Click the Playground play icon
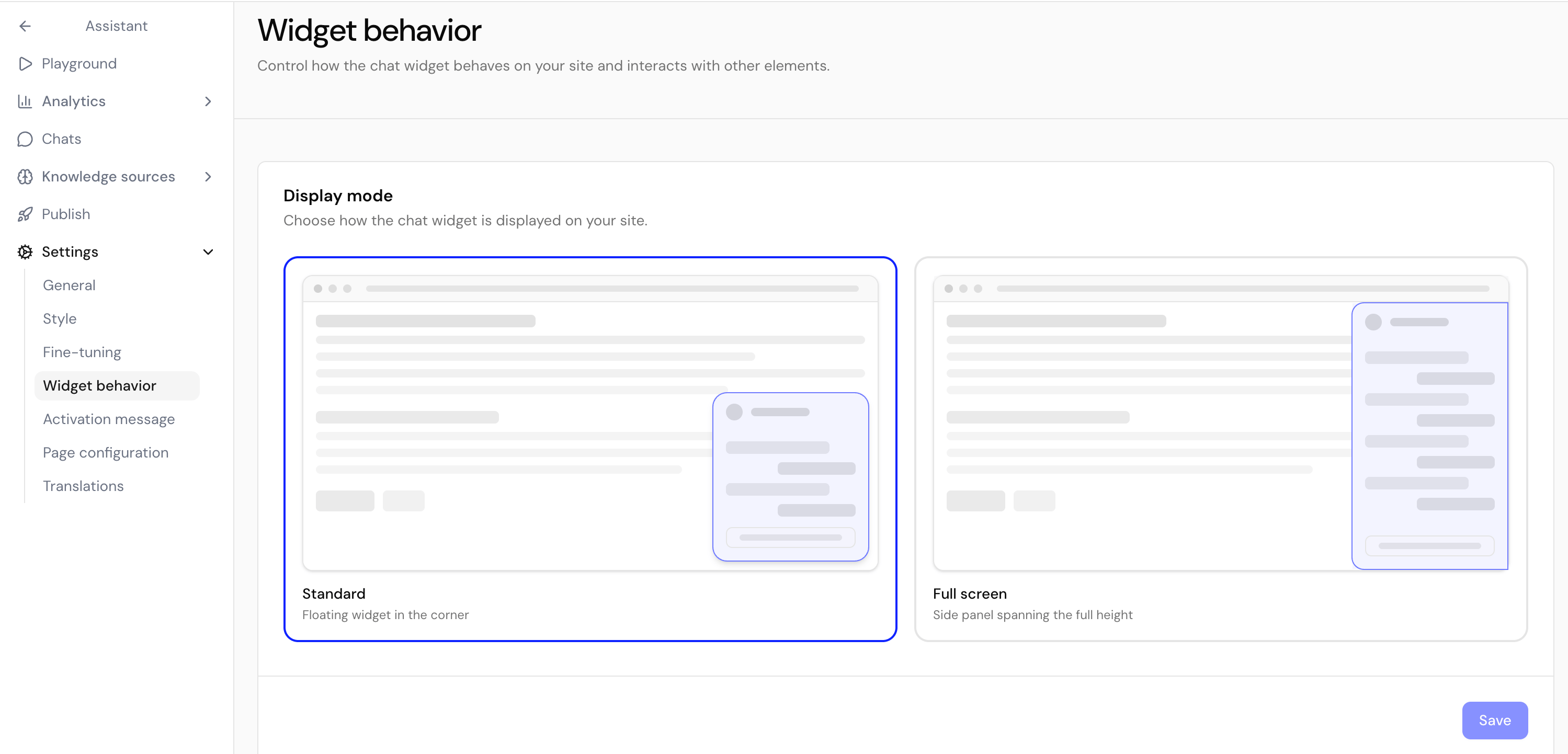Screen dimensions: 1568x754 25,64
